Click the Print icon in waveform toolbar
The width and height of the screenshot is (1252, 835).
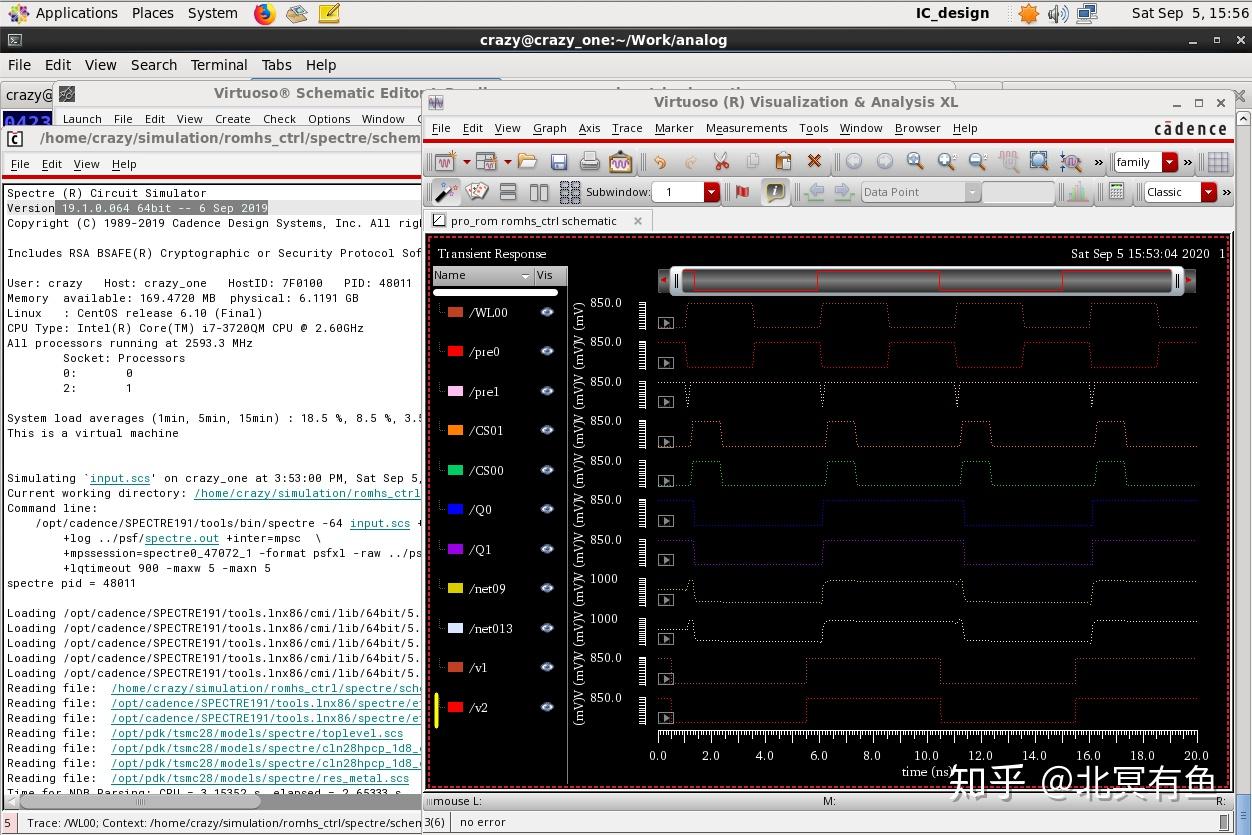coord(590,162)
